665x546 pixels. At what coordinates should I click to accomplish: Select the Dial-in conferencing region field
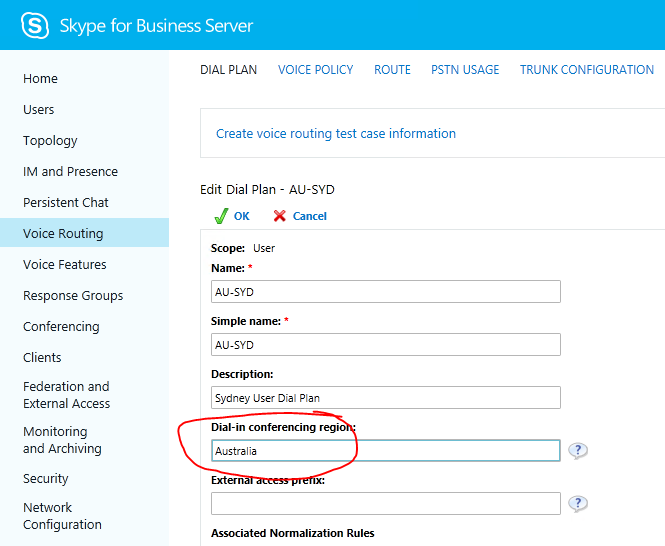pos(385,451)
